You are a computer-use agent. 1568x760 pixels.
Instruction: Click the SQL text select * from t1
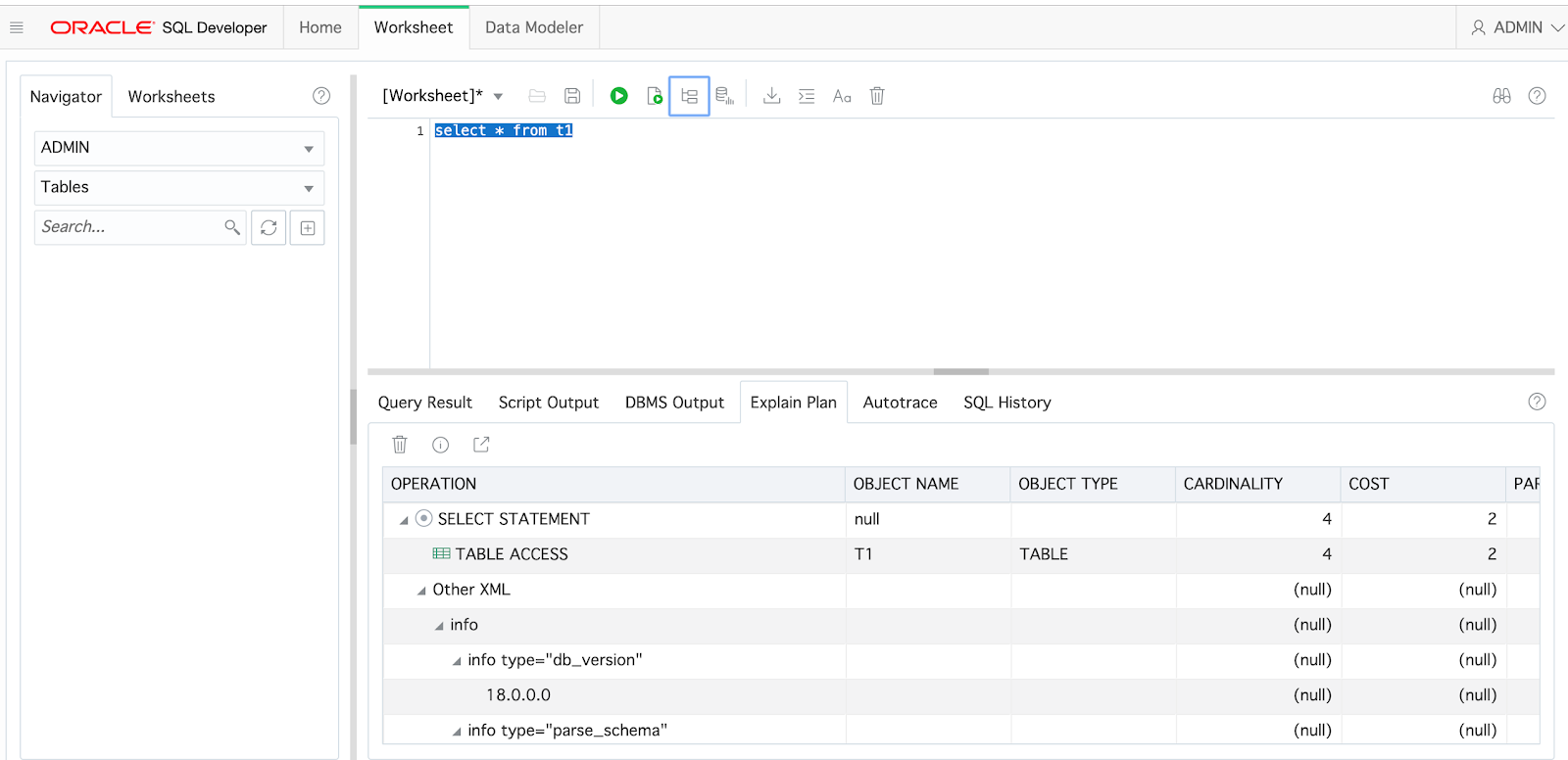click(x=504, y=130)
